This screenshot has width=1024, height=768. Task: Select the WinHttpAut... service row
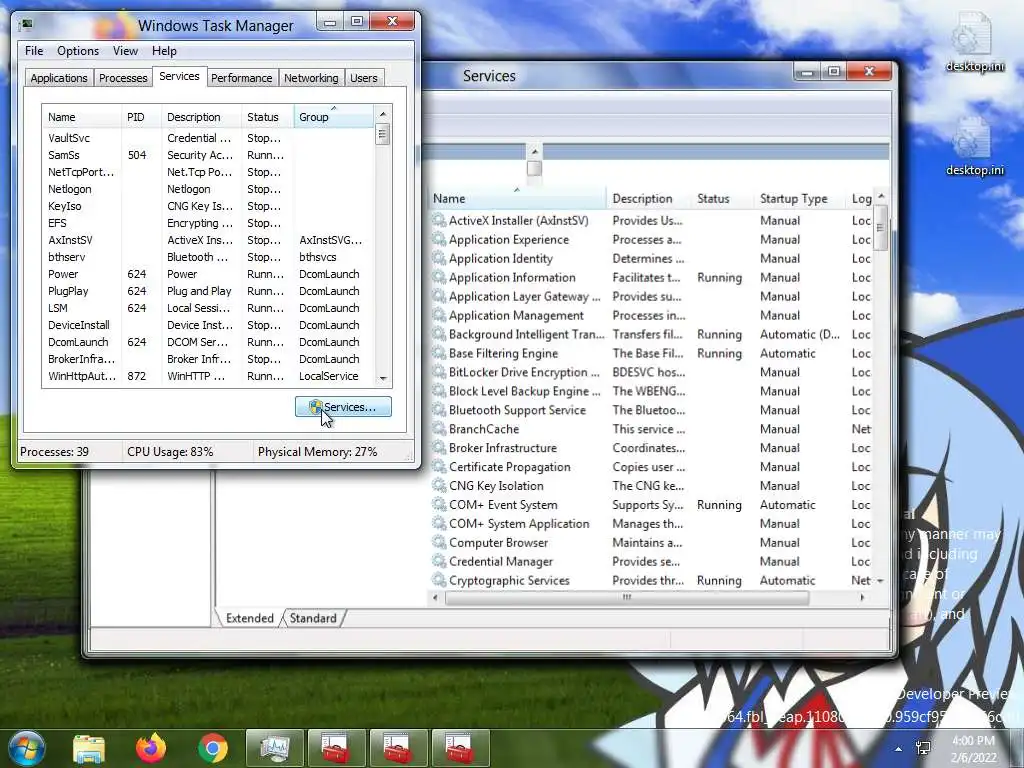[x=208, y=376]
